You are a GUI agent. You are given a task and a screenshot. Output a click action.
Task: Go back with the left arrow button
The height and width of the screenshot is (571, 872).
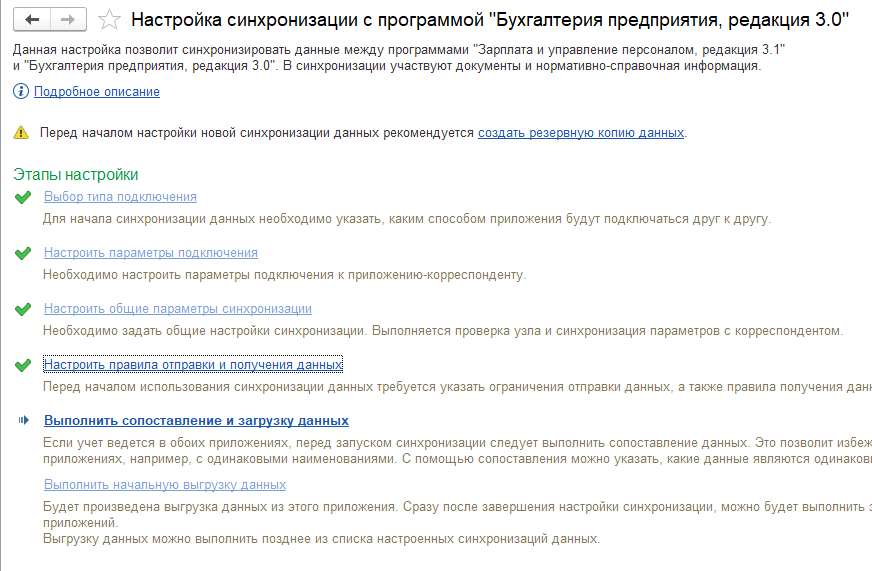[x=32, y=19]
